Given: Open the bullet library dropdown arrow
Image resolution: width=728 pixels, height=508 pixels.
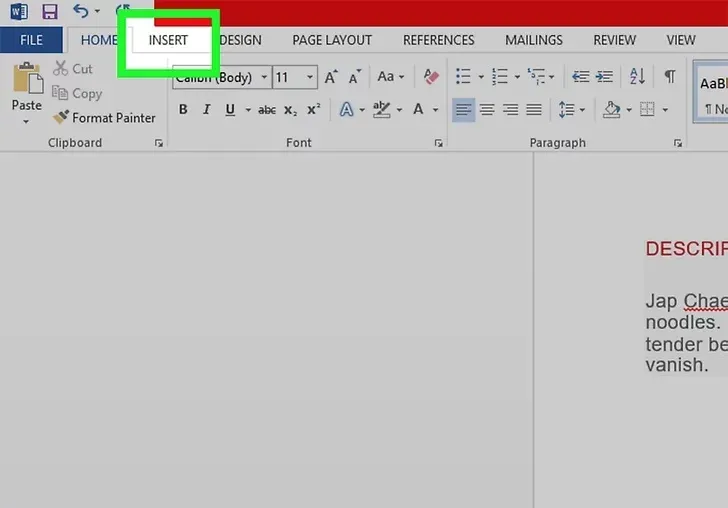Looking at the screenshot, I should tap(481, 77).
